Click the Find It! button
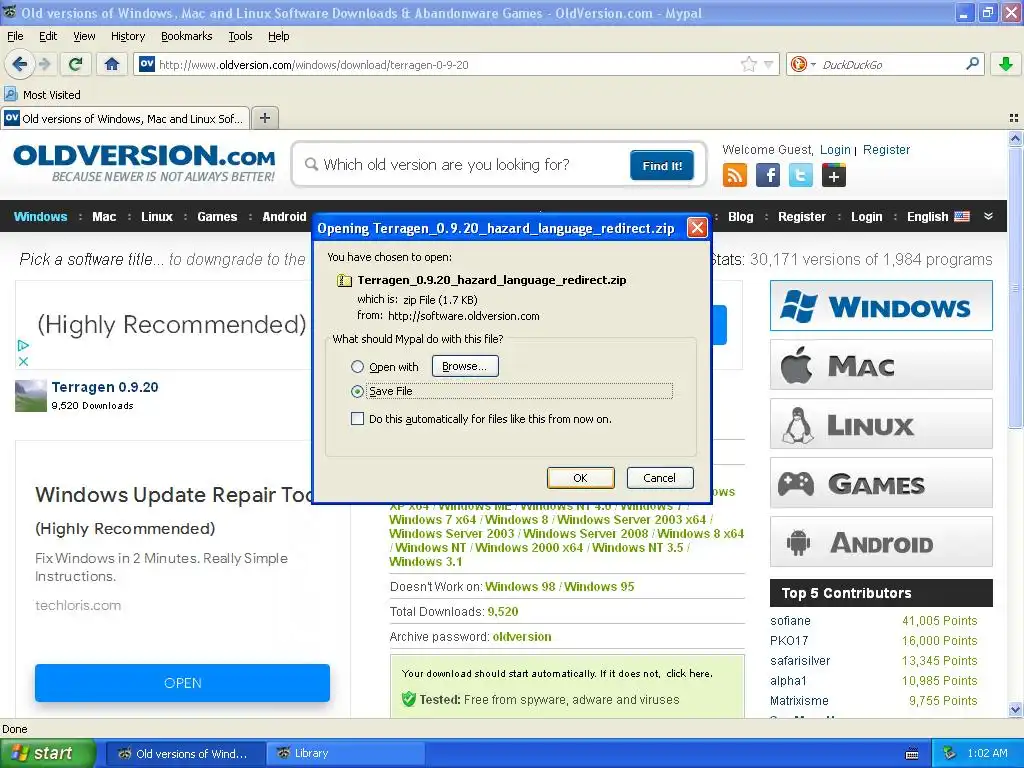1024x768 pixels. coord(662,165)
